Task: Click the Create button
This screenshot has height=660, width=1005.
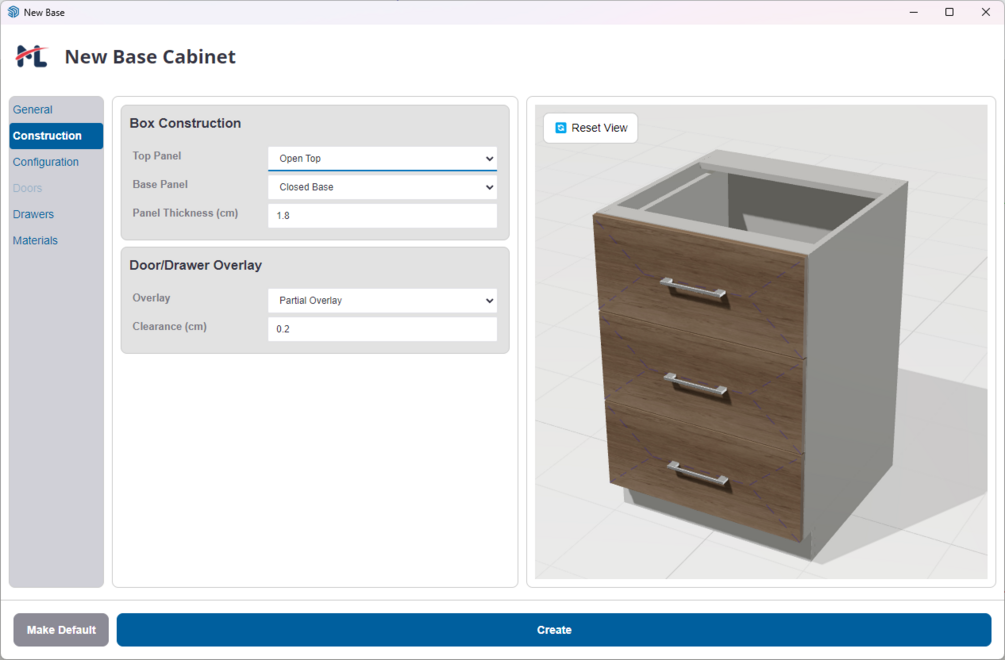Action: [x=554, y=630]
